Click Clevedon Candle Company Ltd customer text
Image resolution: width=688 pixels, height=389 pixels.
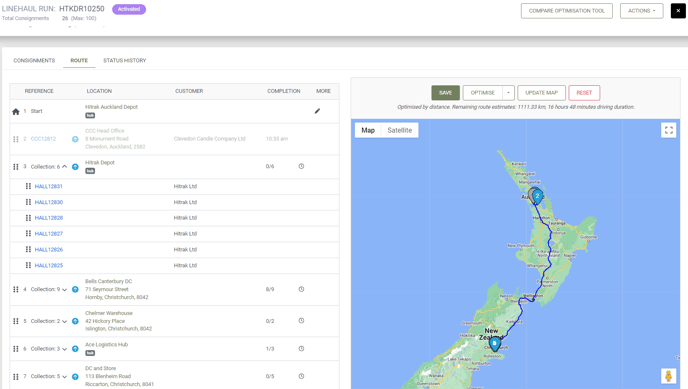pyautogui.click(x=210, y=139)
